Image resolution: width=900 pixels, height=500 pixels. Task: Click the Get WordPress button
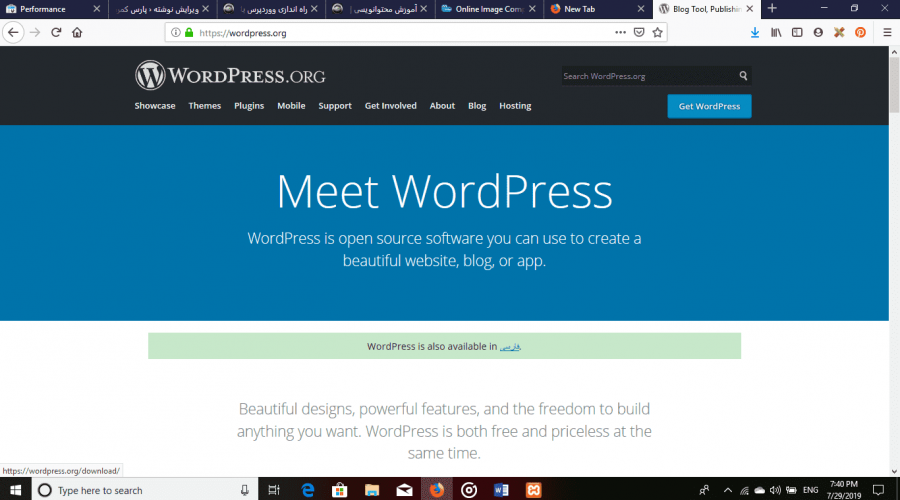tap(709, 106)
